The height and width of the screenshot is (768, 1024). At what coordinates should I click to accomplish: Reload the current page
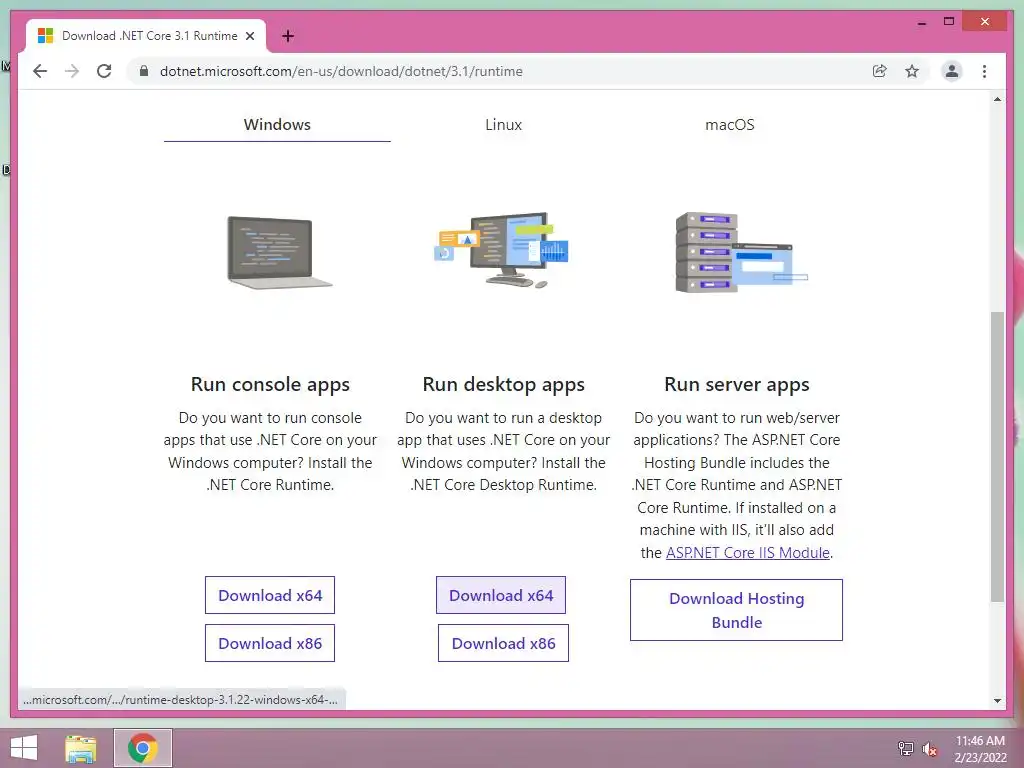104,71
